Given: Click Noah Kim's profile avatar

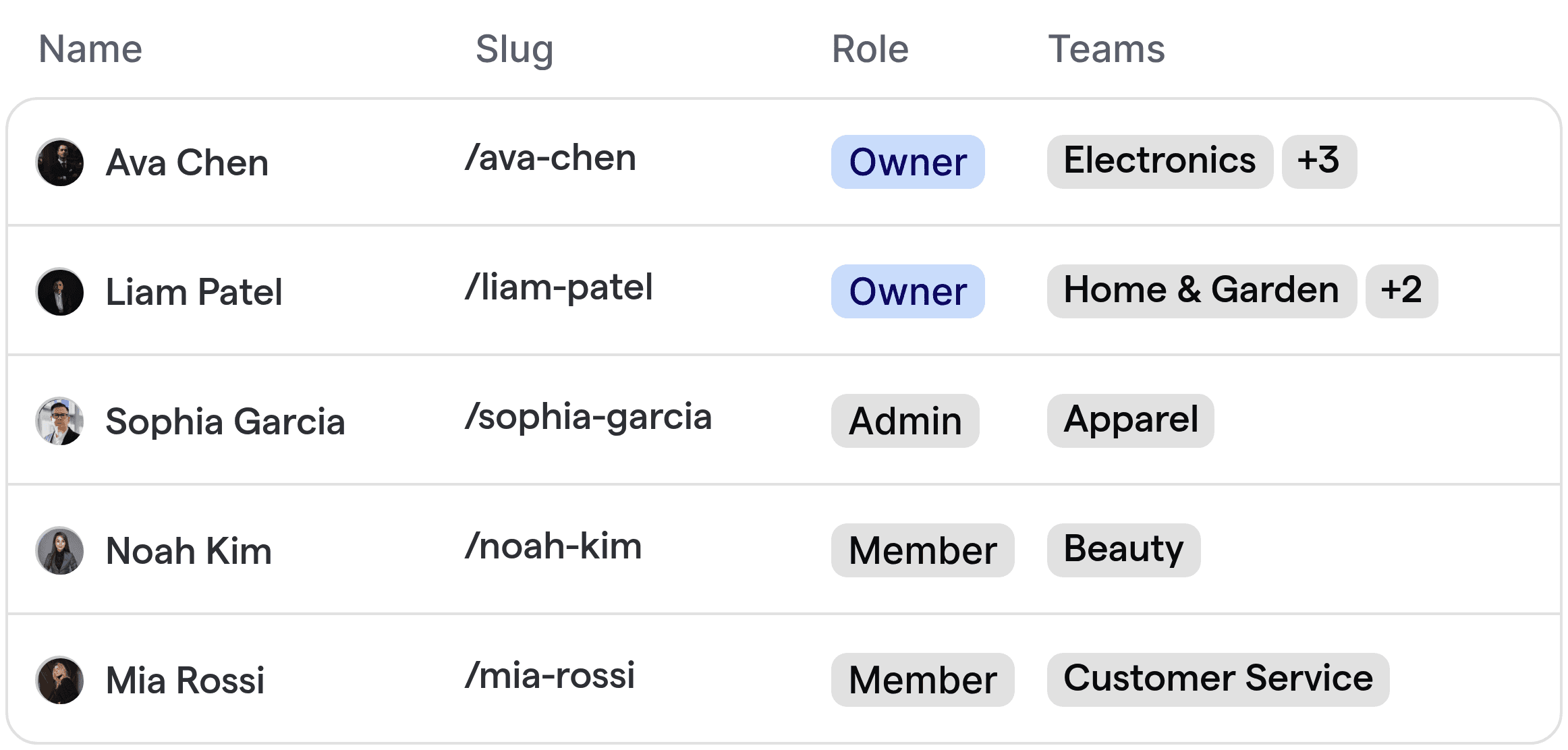Looking at the screenshot, I should [x=60, y=550].
